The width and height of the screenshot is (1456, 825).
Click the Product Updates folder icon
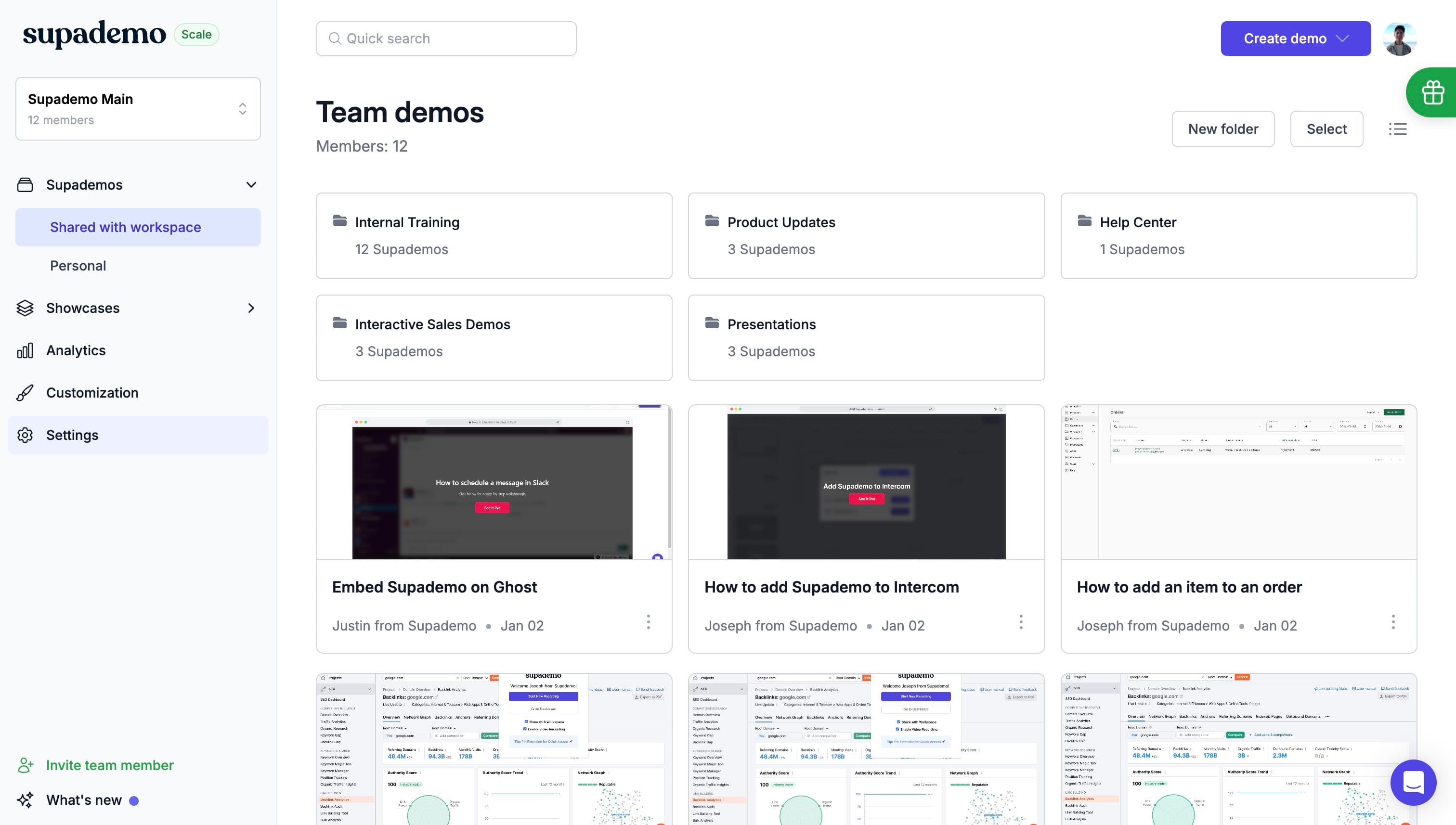[712, 221]
